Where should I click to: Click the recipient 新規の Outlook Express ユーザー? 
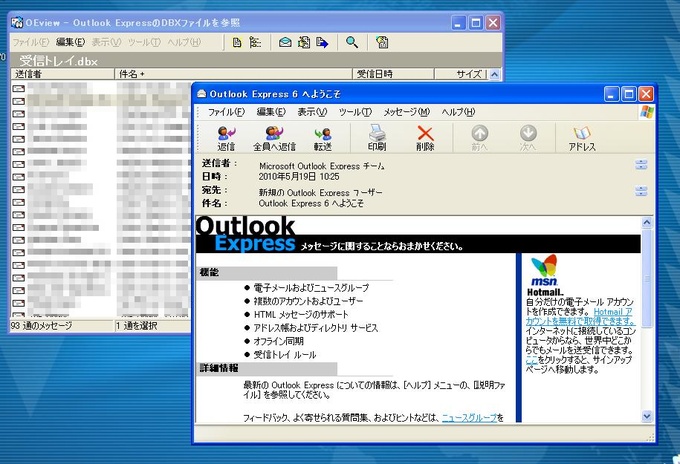click(x=320, y=192)
